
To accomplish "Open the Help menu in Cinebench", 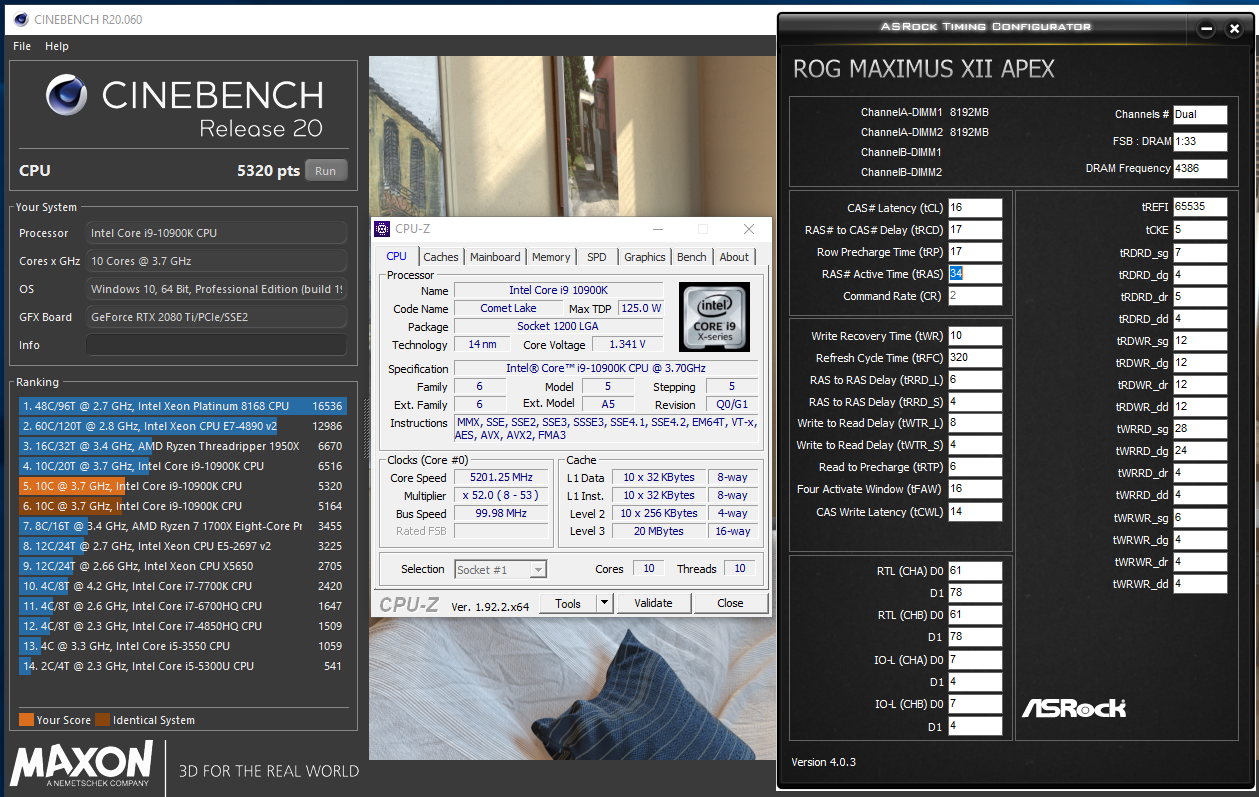I will [57, 46].
